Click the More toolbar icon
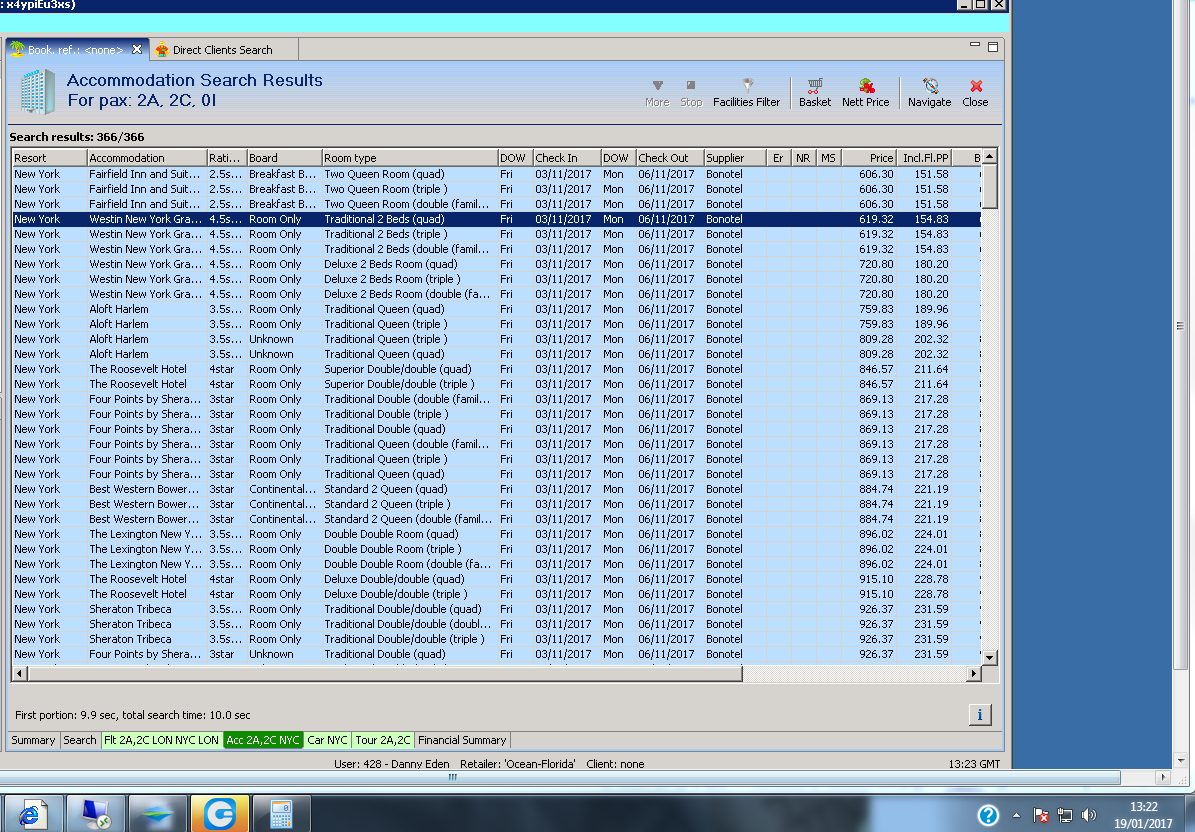 tap(657, 93)
